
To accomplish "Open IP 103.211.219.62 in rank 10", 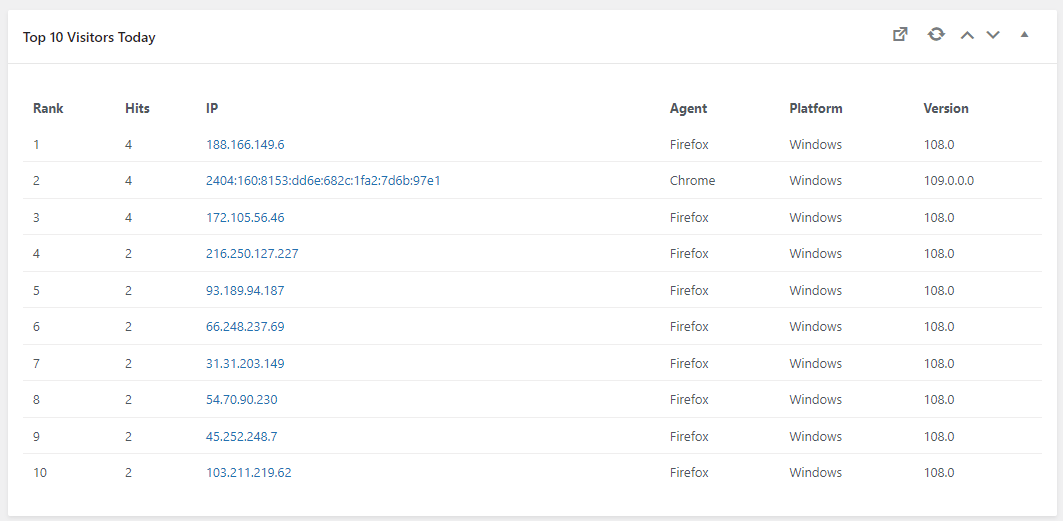I will (x=249, y=473).
